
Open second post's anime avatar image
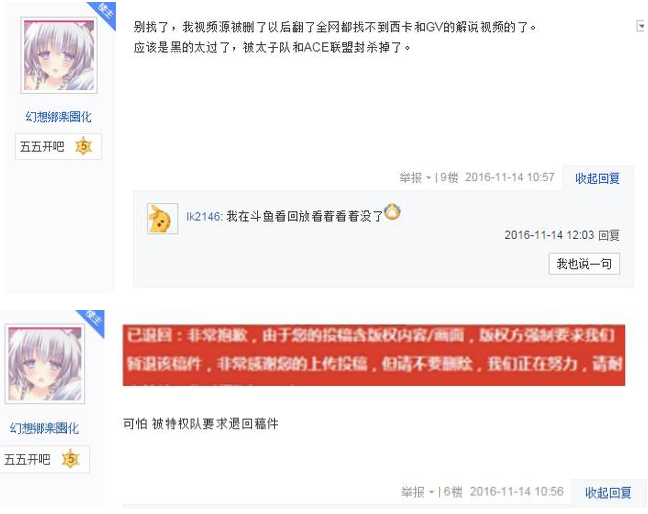click(x=45, y=364)
